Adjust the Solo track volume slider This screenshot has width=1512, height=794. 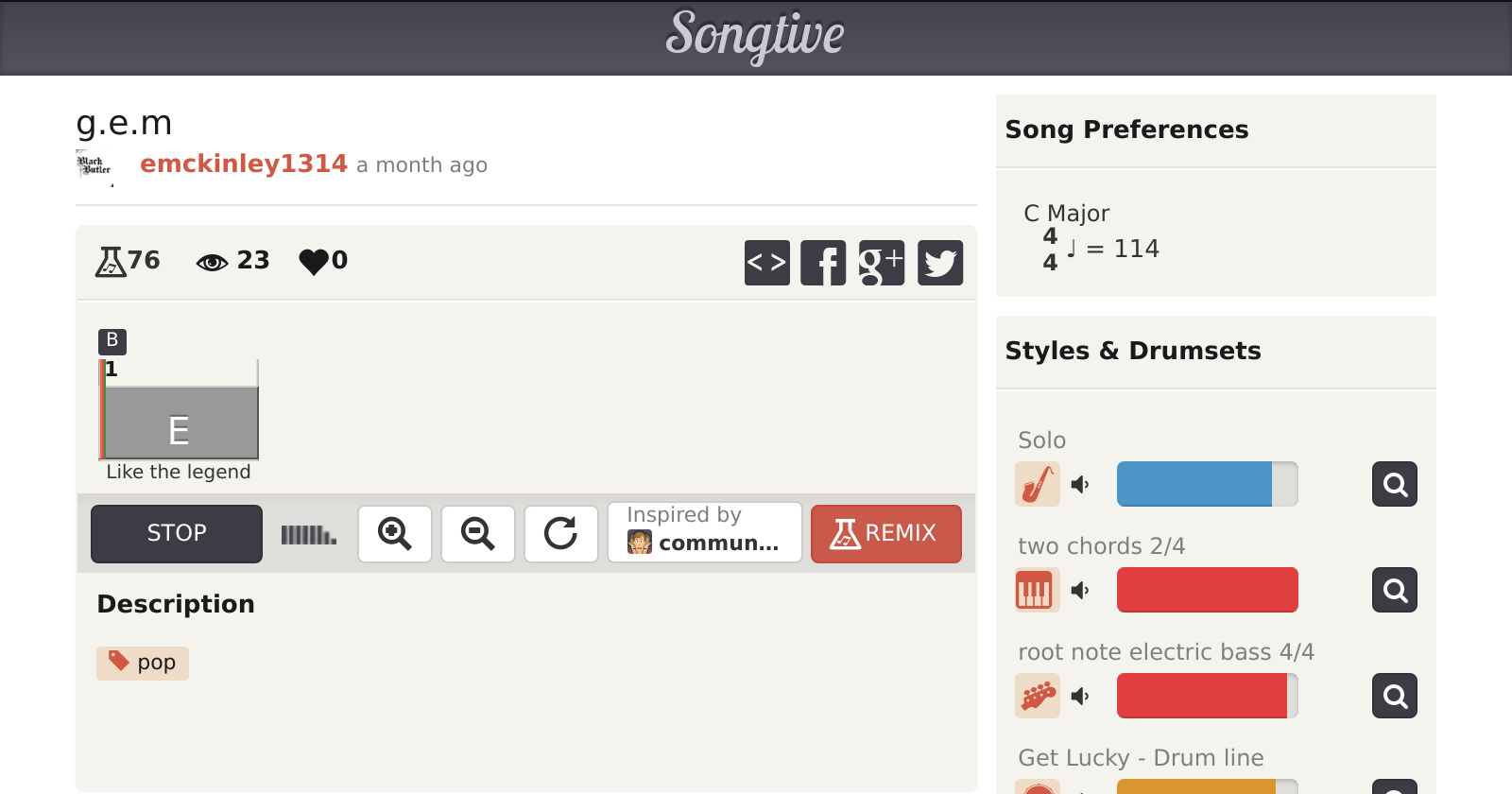(x=1207, y=485)
